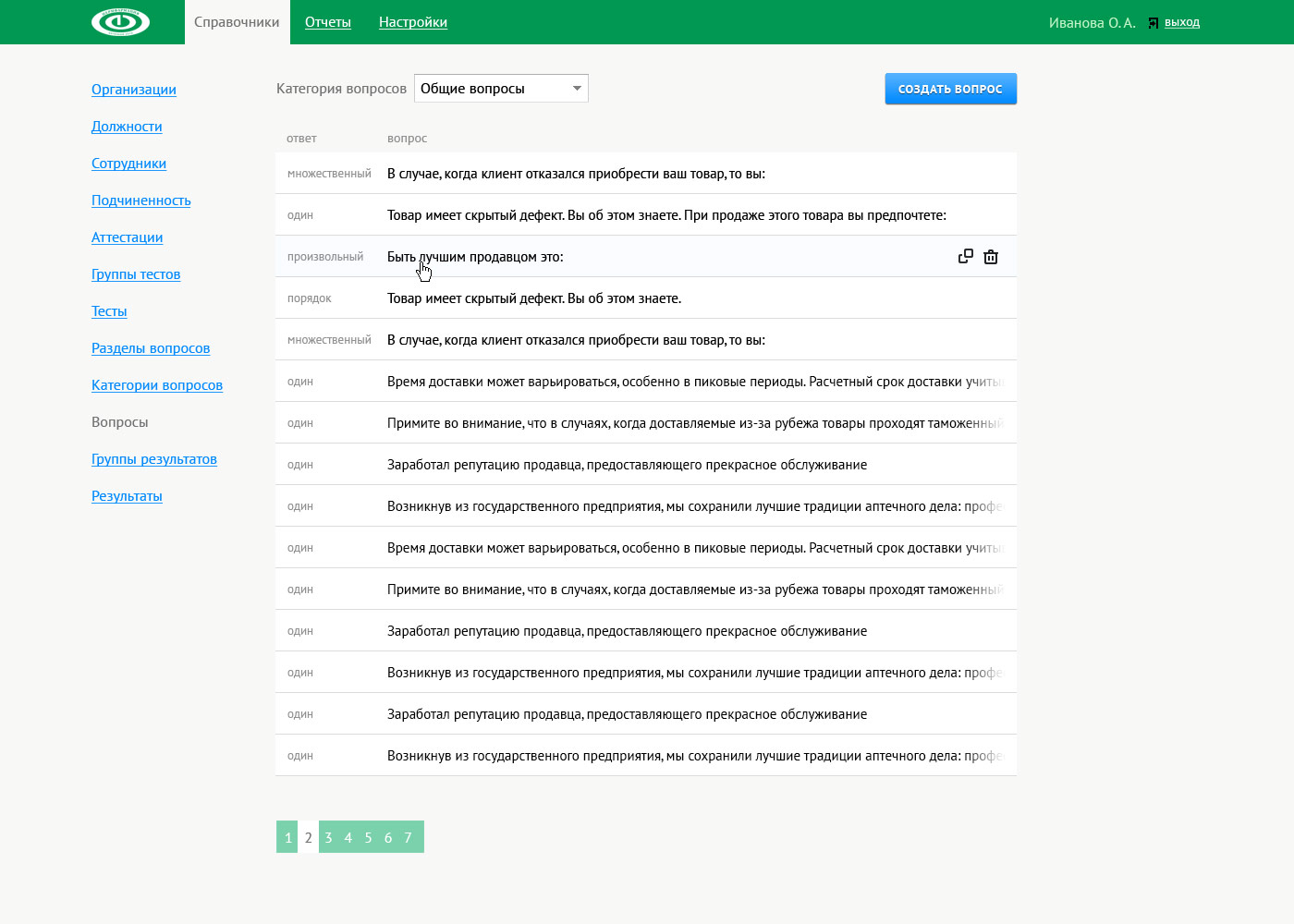Go to the Результаты page link
1294x924 pixels.
[127, 496]
